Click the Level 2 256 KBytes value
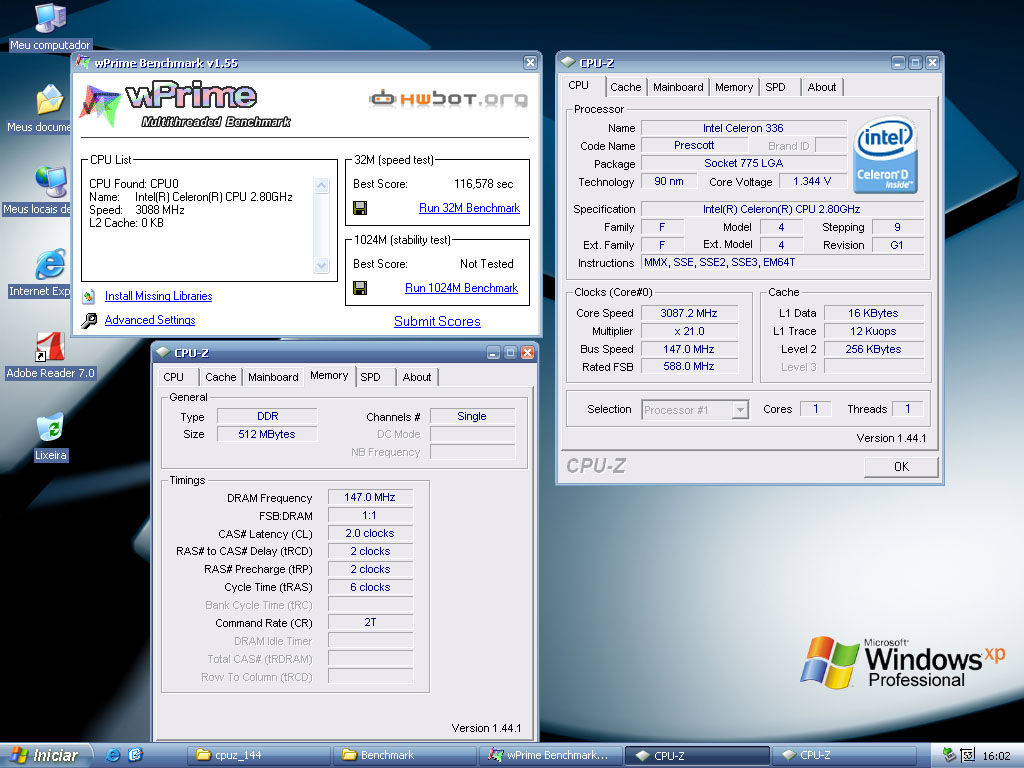The height and width of the screenshot is (768, 1024). tap(873, 349)
